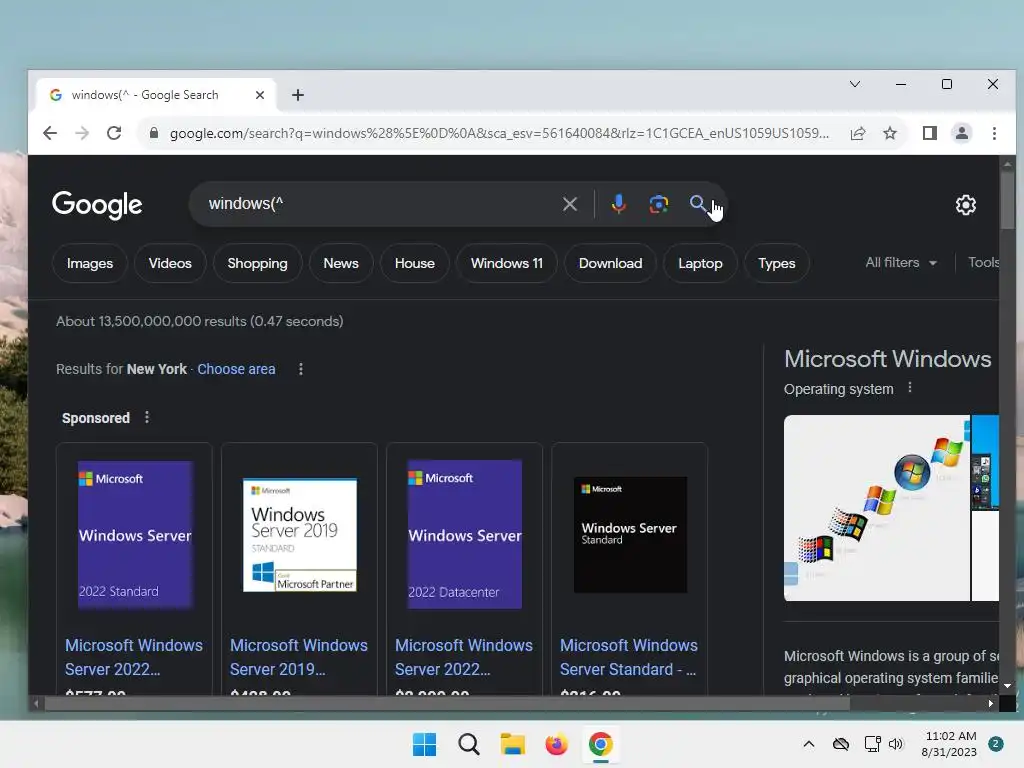The width and height of the screenshot is (1024, 768).
Task: Click the vertical scrollbar down arrow
Action: [1007, 686]
